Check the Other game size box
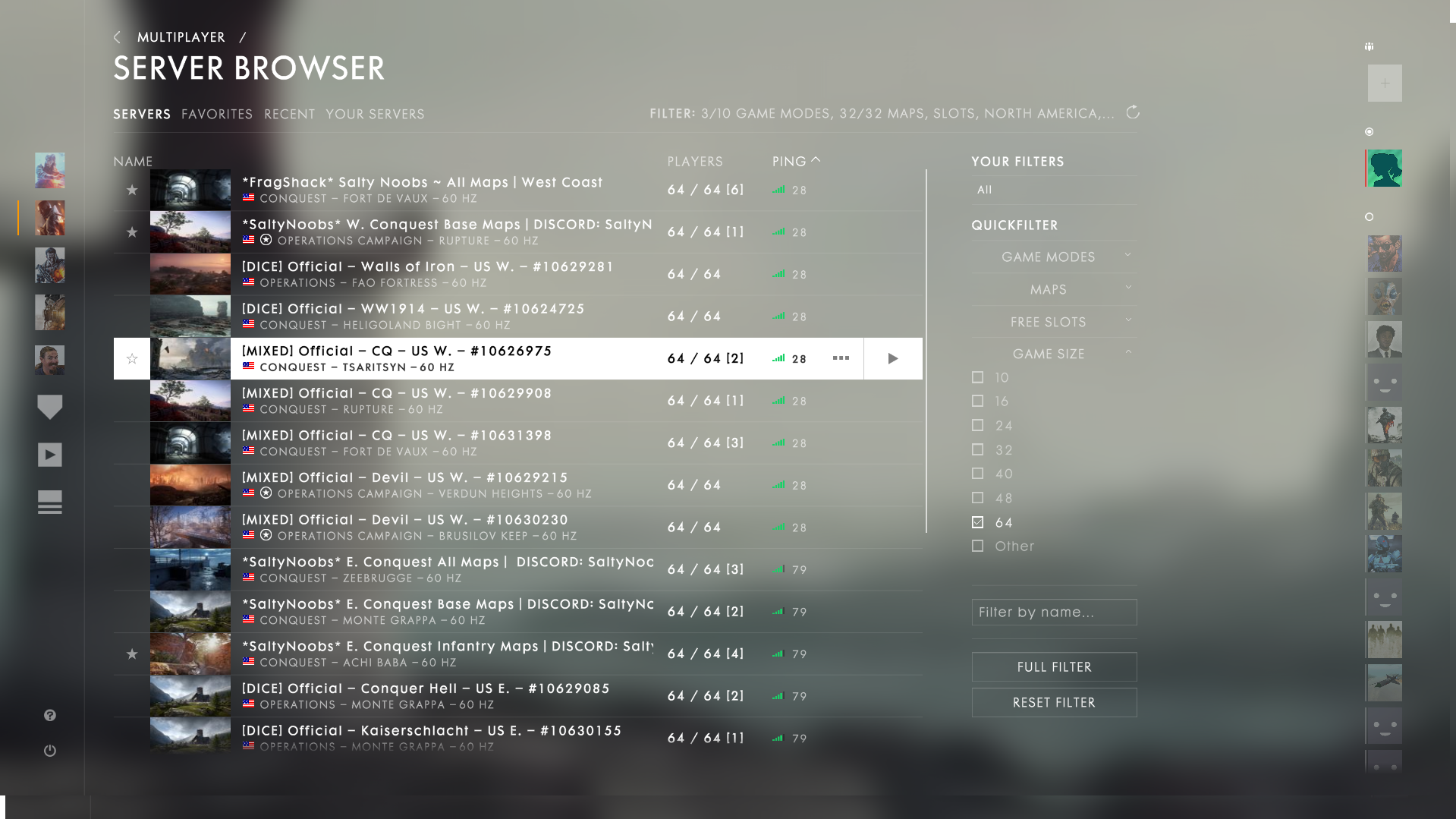The image size is (1456, 819). pyautogui.click(x=978, y=546)
